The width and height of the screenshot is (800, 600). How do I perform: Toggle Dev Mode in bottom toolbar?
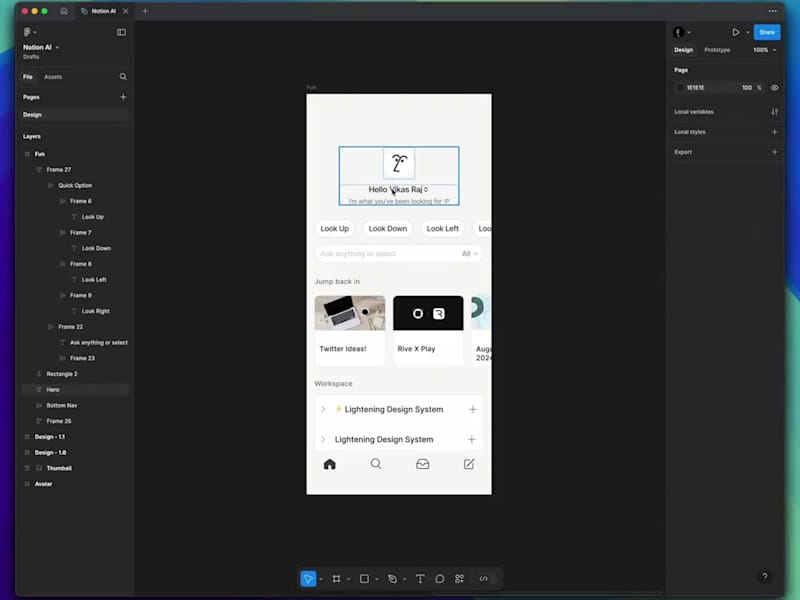(x=484, y=579)
